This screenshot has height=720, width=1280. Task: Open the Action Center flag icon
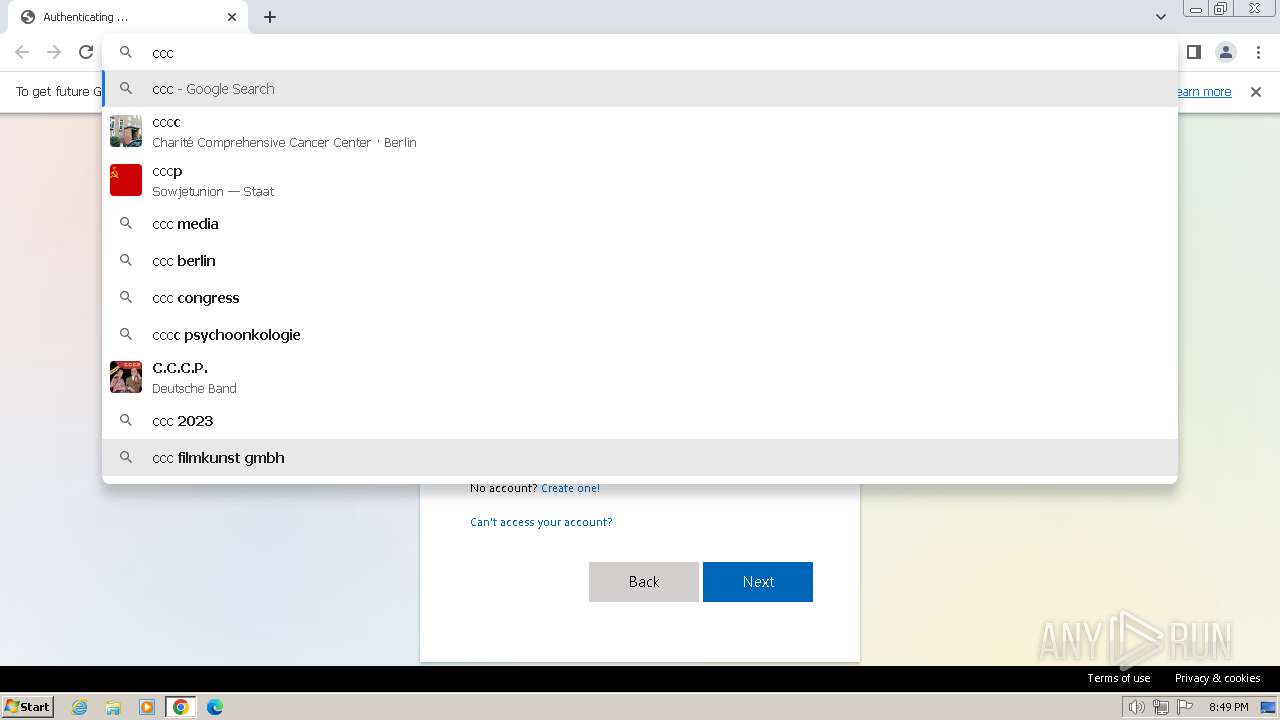pos(1185,707)
